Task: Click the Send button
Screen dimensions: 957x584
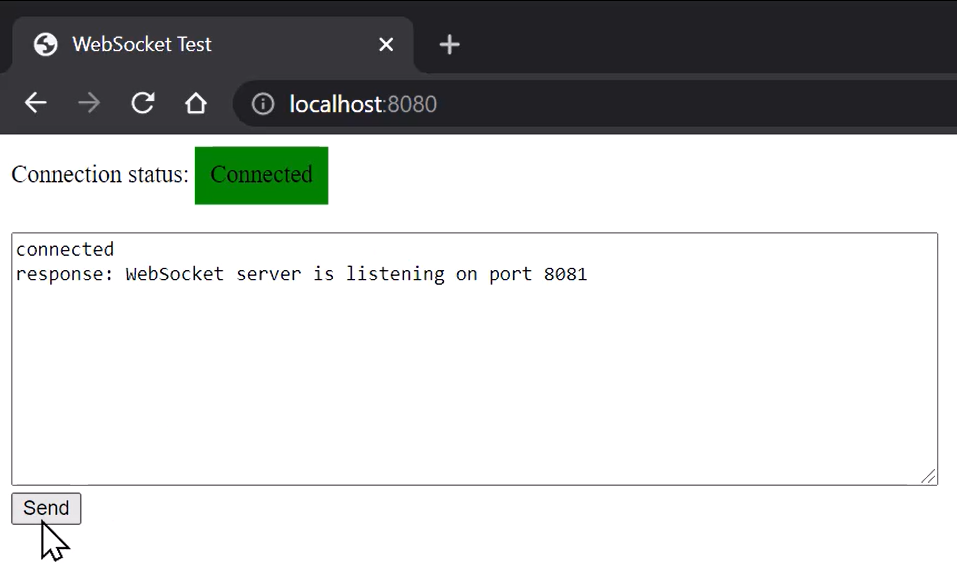Action: (46, 508)
